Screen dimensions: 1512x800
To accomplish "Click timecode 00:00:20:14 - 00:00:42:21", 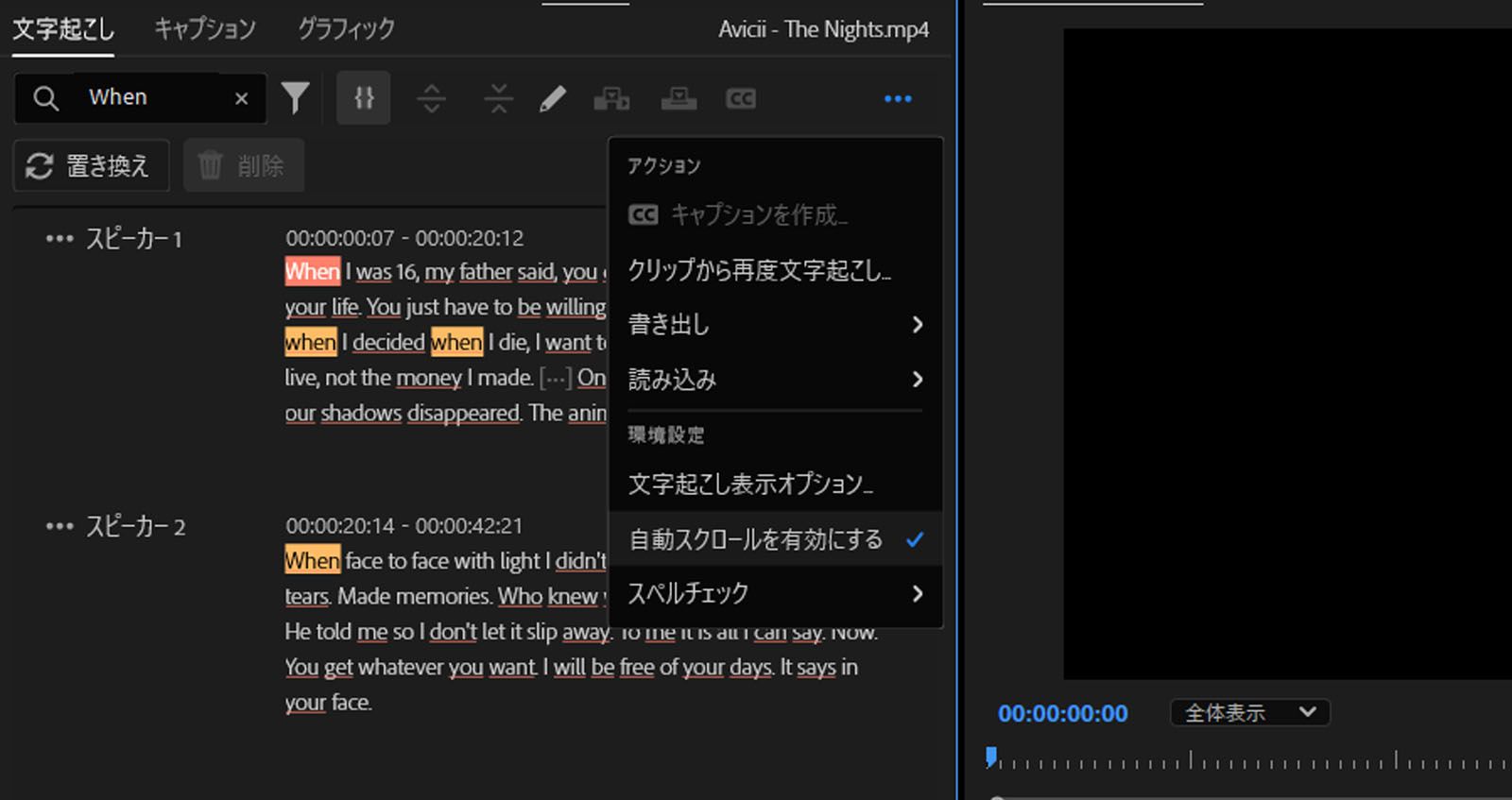I will [x=404, y=525].
